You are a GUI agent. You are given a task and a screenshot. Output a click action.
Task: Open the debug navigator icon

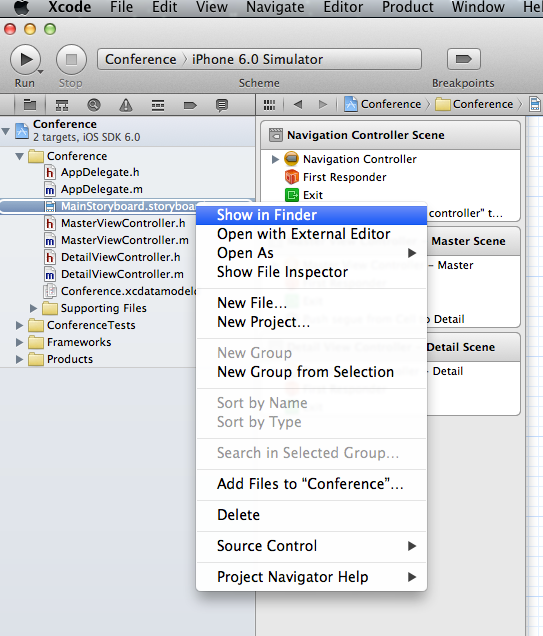pos(158,105)
